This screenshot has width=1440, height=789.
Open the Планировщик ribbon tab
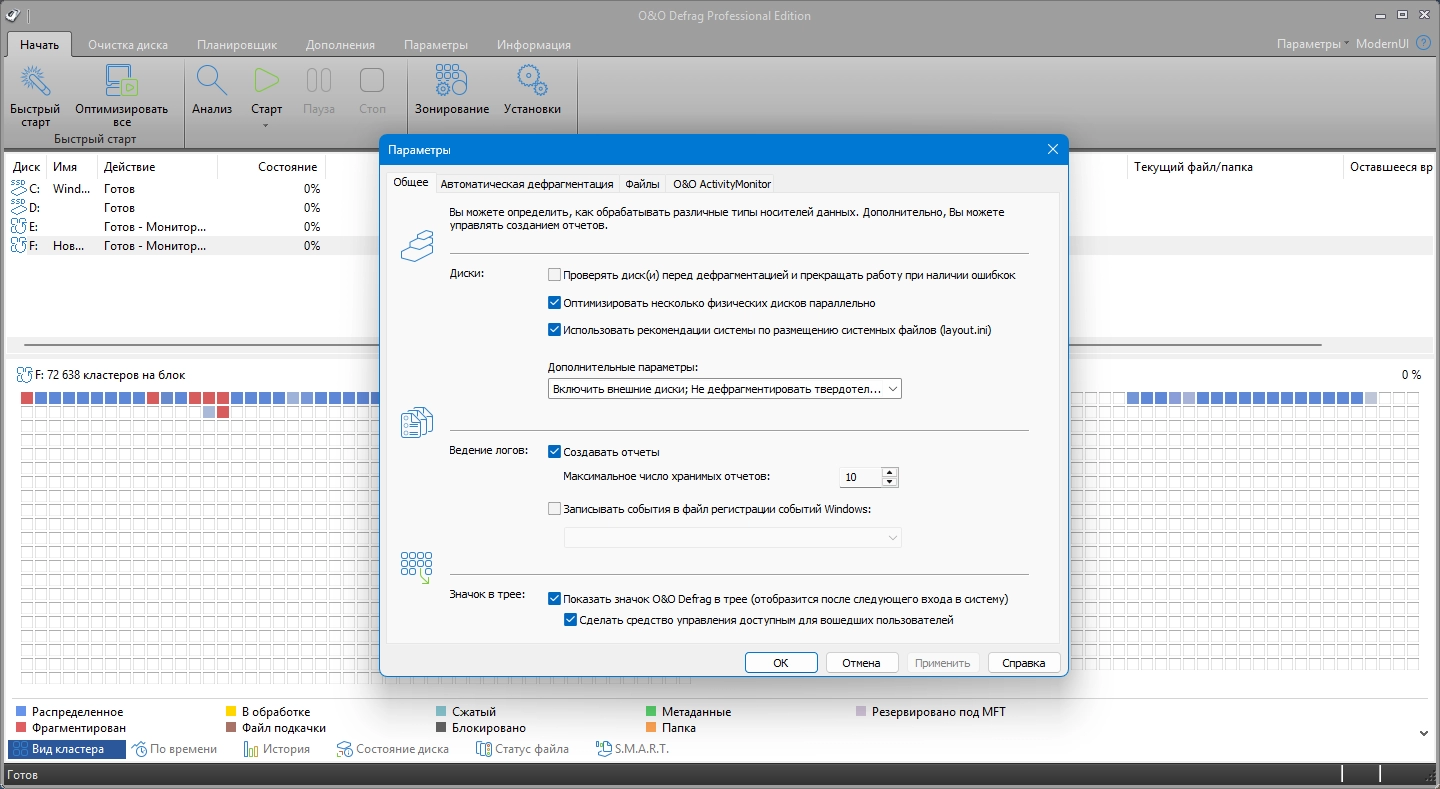tap(237, 44)
